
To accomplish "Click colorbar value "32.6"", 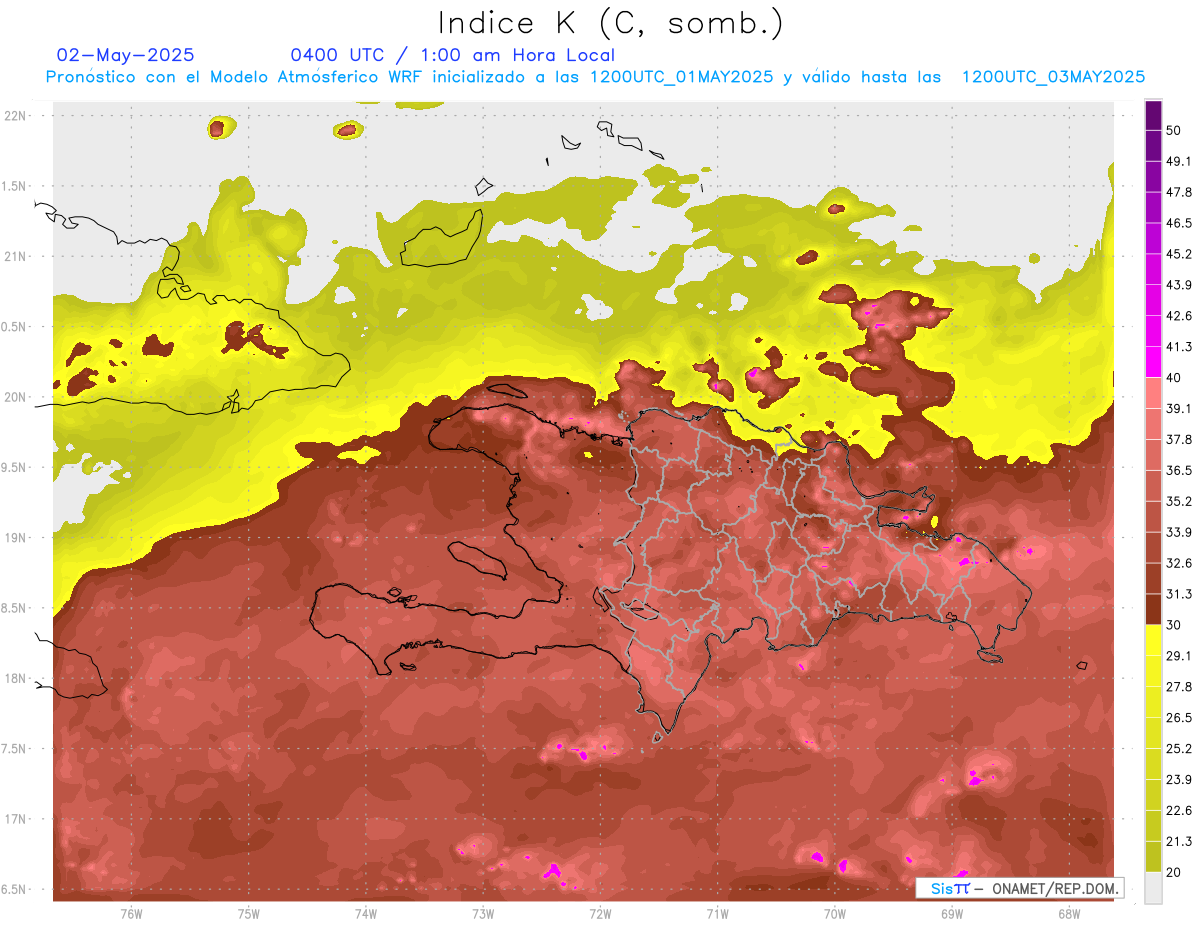I will (1179, 563).
